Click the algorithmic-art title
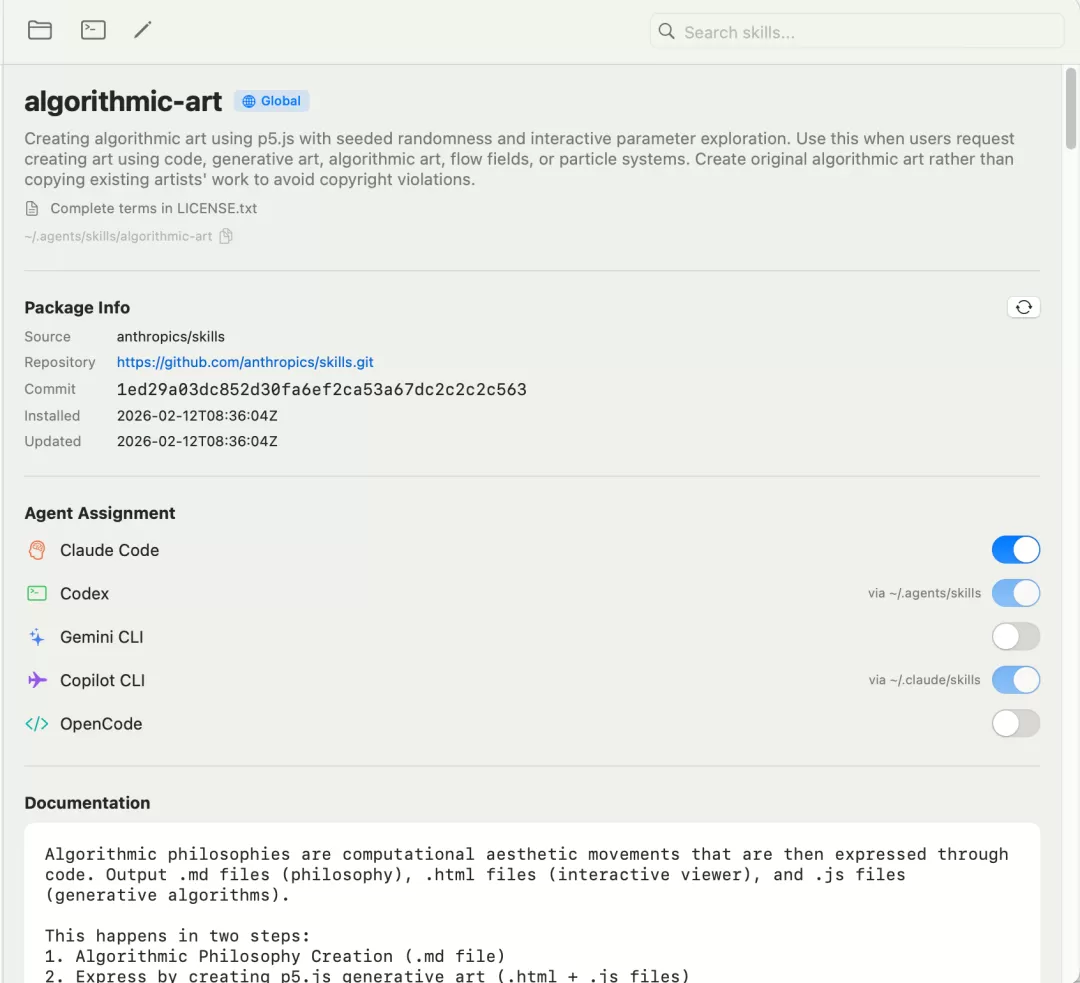This screenshot has width=1080, height=983. [x=123, y=101]
